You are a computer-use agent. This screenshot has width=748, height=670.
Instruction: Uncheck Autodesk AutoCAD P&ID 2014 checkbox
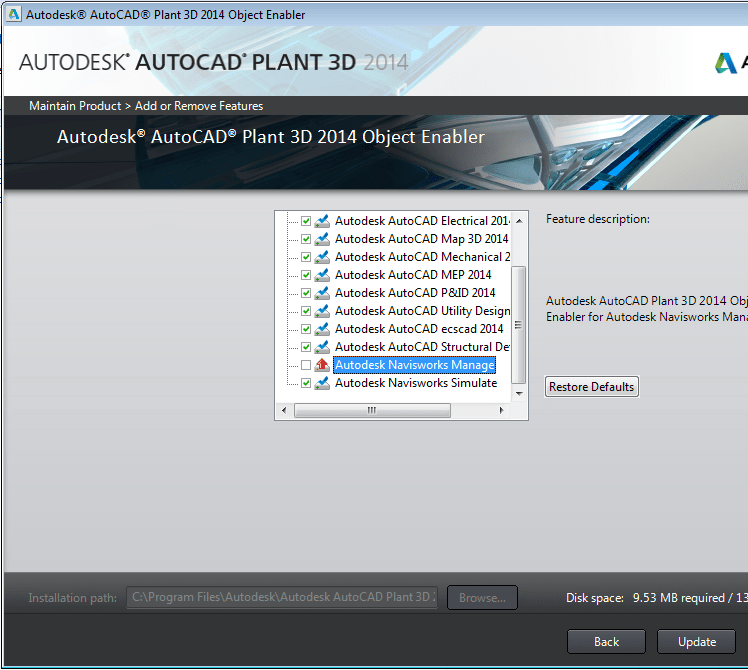click(x=306, y=293)
